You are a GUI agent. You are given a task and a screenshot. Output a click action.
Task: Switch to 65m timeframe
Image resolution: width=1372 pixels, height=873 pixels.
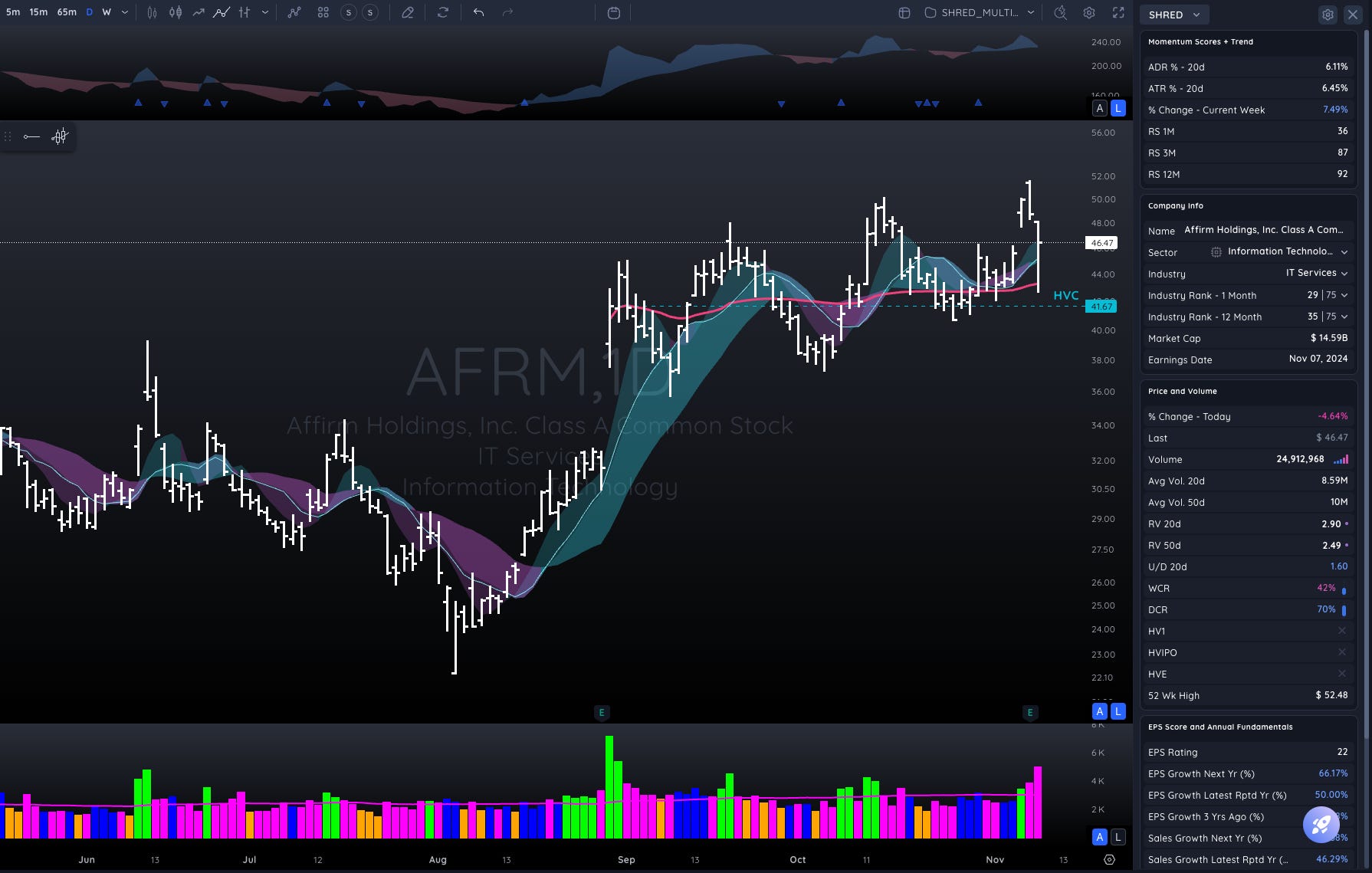67,12
